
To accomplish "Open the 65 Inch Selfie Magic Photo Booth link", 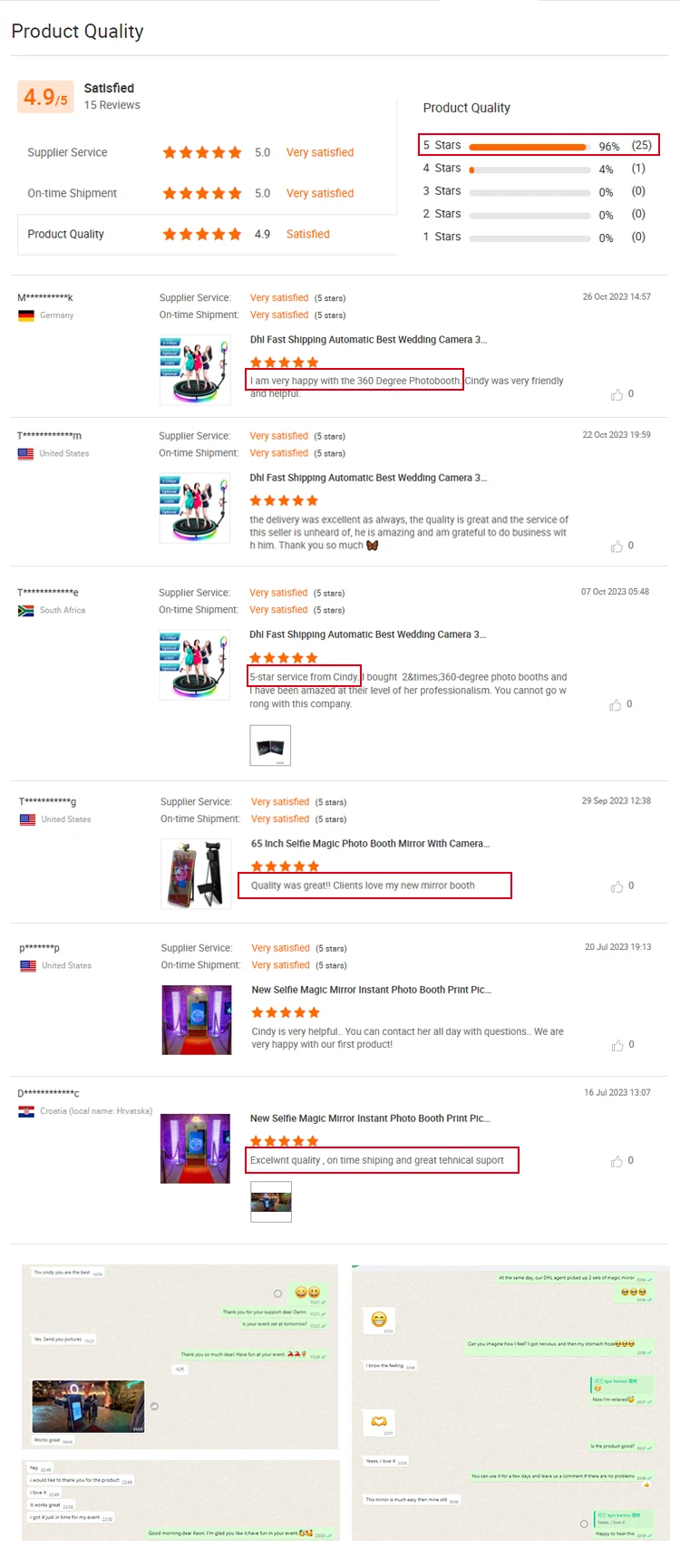I will click(370, 844).
